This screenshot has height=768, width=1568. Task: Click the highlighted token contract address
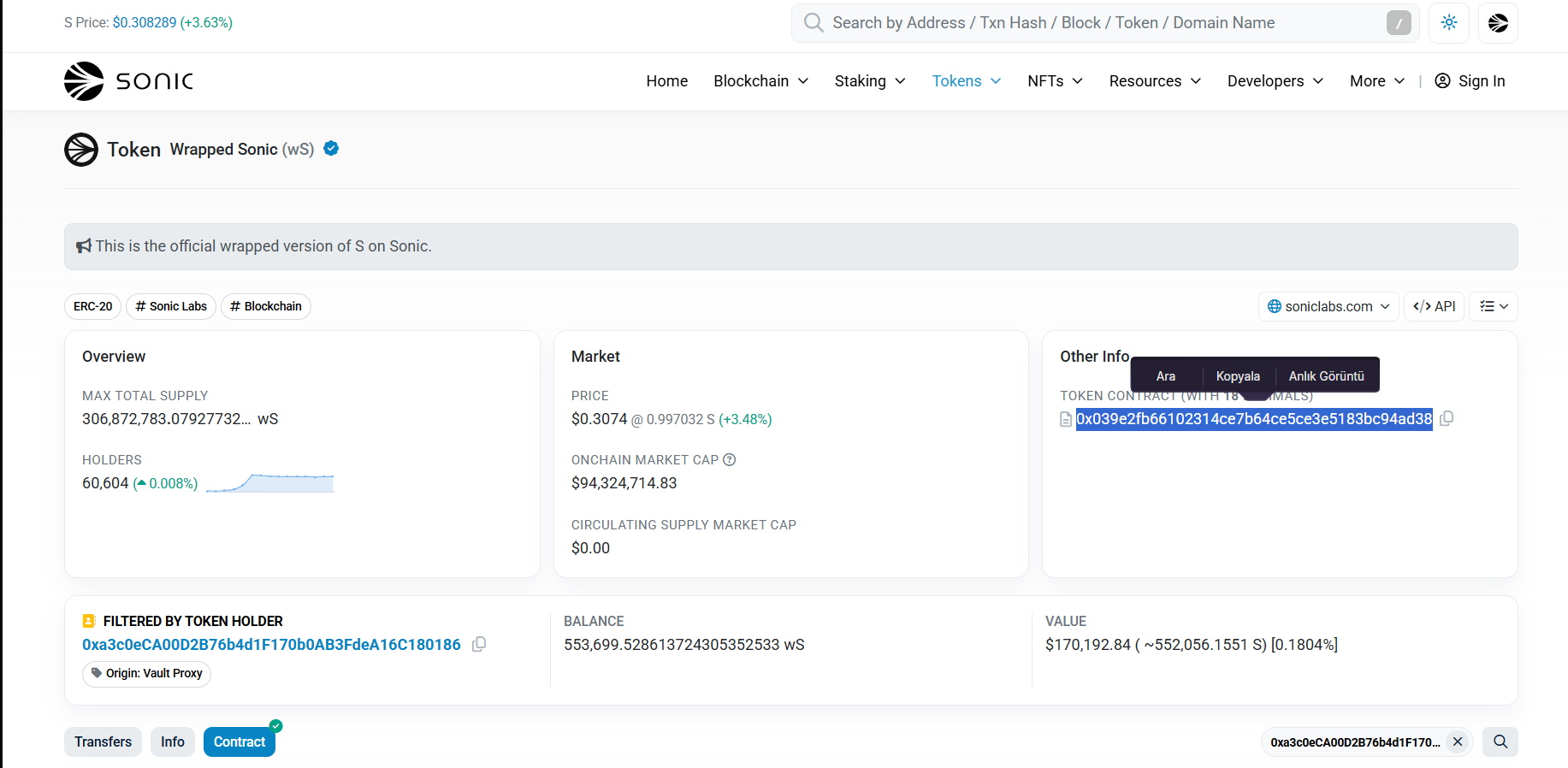point(1254,419)
